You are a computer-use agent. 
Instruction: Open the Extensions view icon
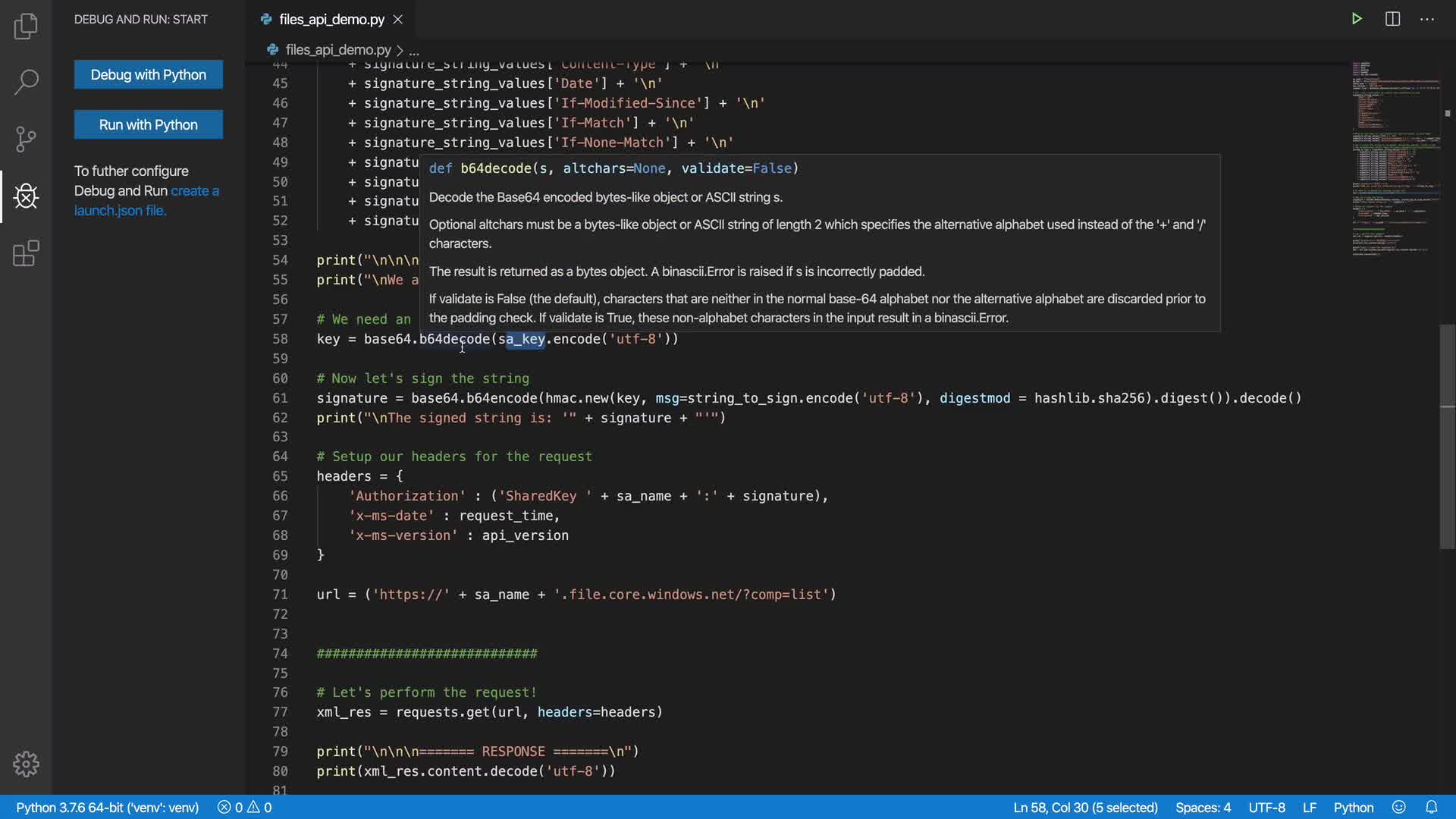click(26, 253)
